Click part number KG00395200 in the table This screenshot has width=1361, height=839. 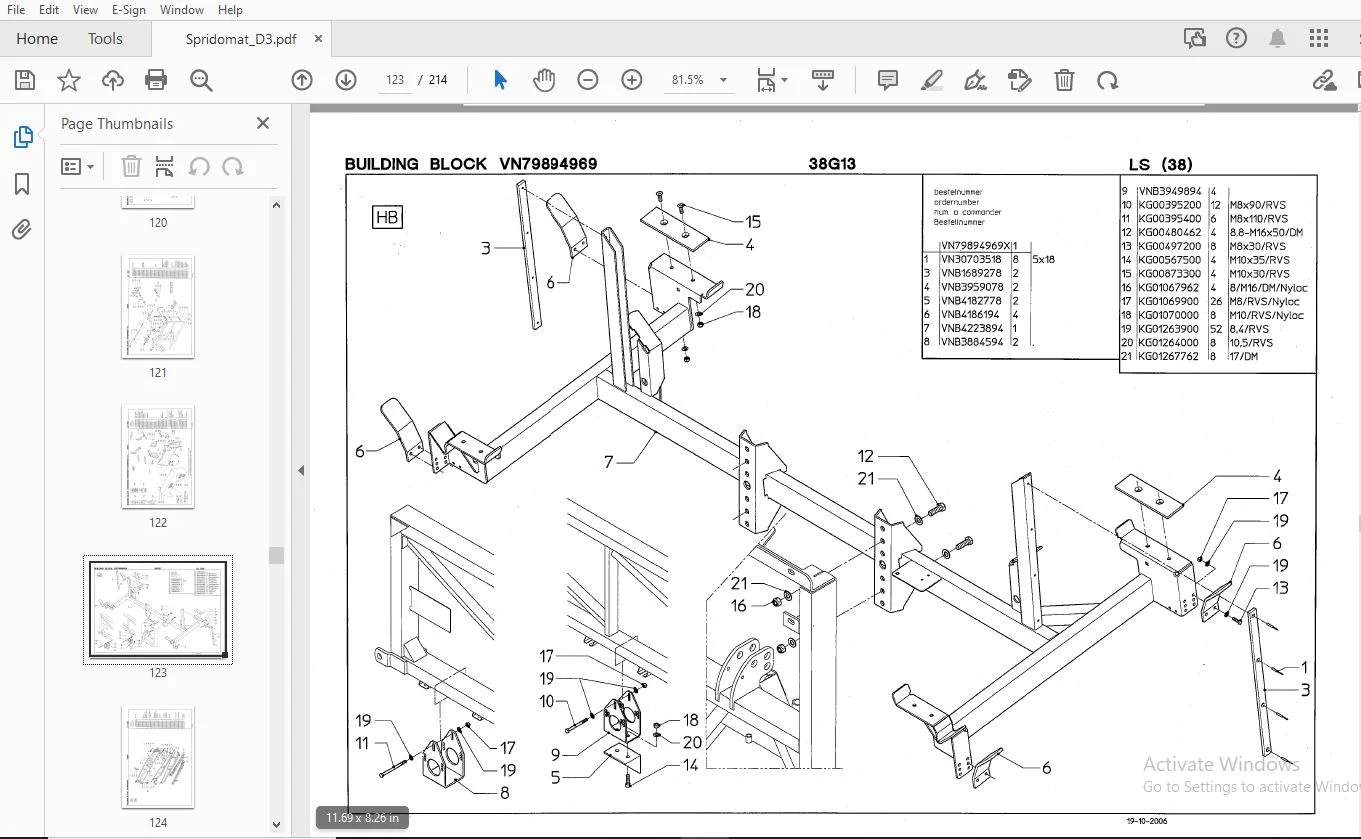[1170, 205]
